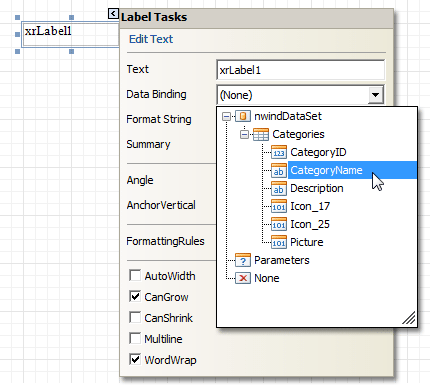Viewport: 430px width, 385px height.
Task: Collapse the Categories tree node
Action: (244, 135)
